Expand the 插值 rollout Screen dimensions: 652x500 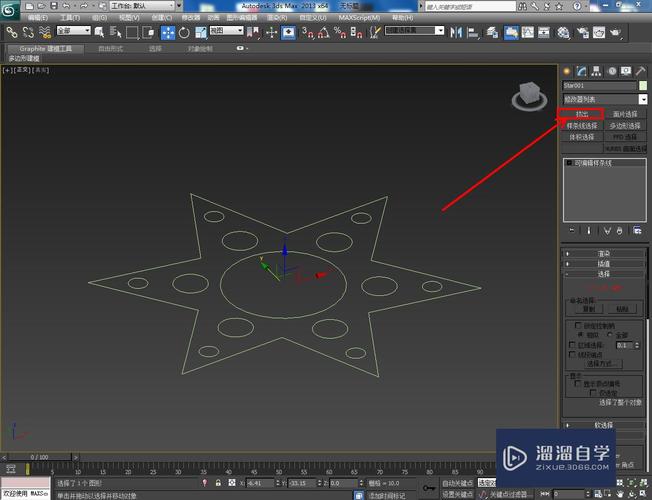603,264
